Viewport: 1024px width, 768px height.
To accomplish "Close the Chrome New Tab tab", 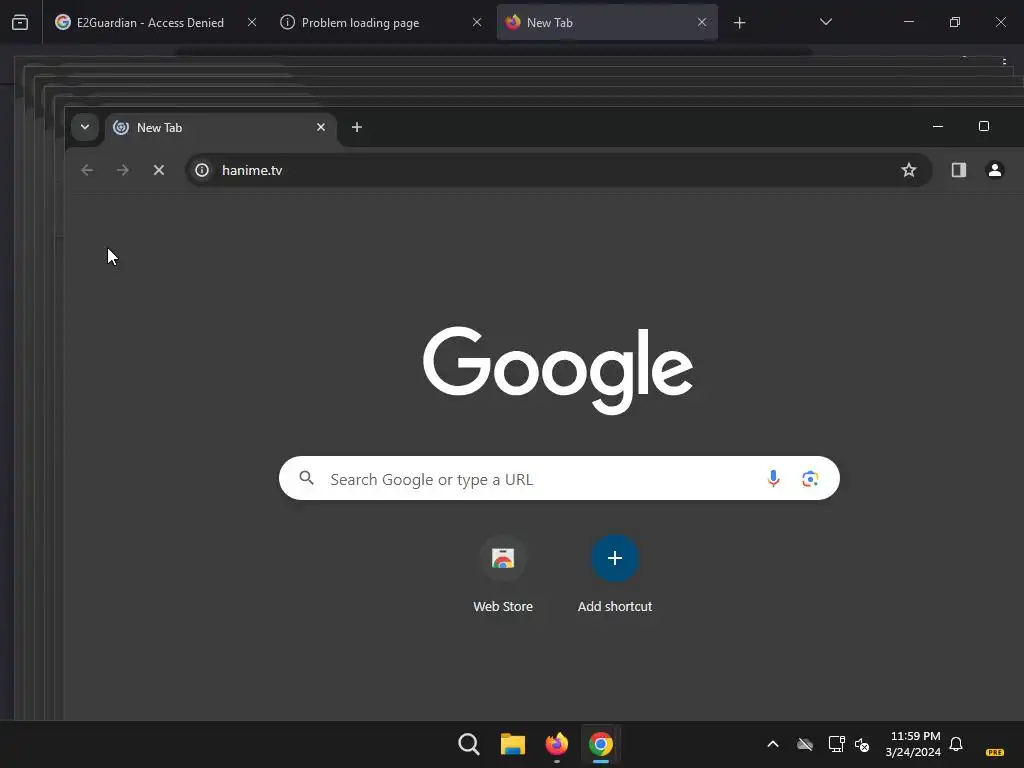I will [x=321, y=127].
